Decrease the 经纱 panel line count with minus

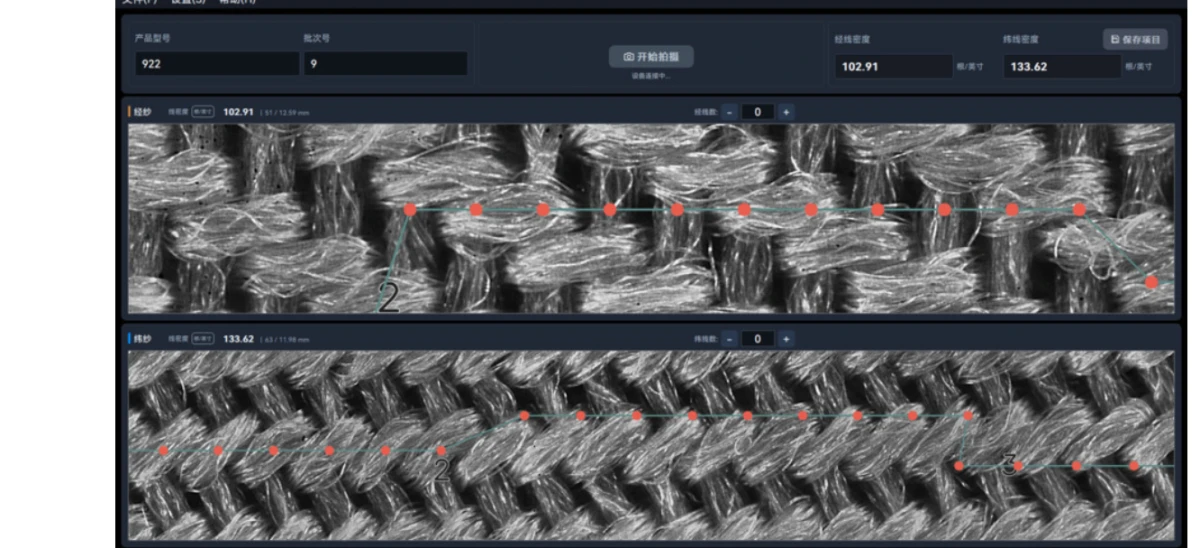tap(730, 112)
